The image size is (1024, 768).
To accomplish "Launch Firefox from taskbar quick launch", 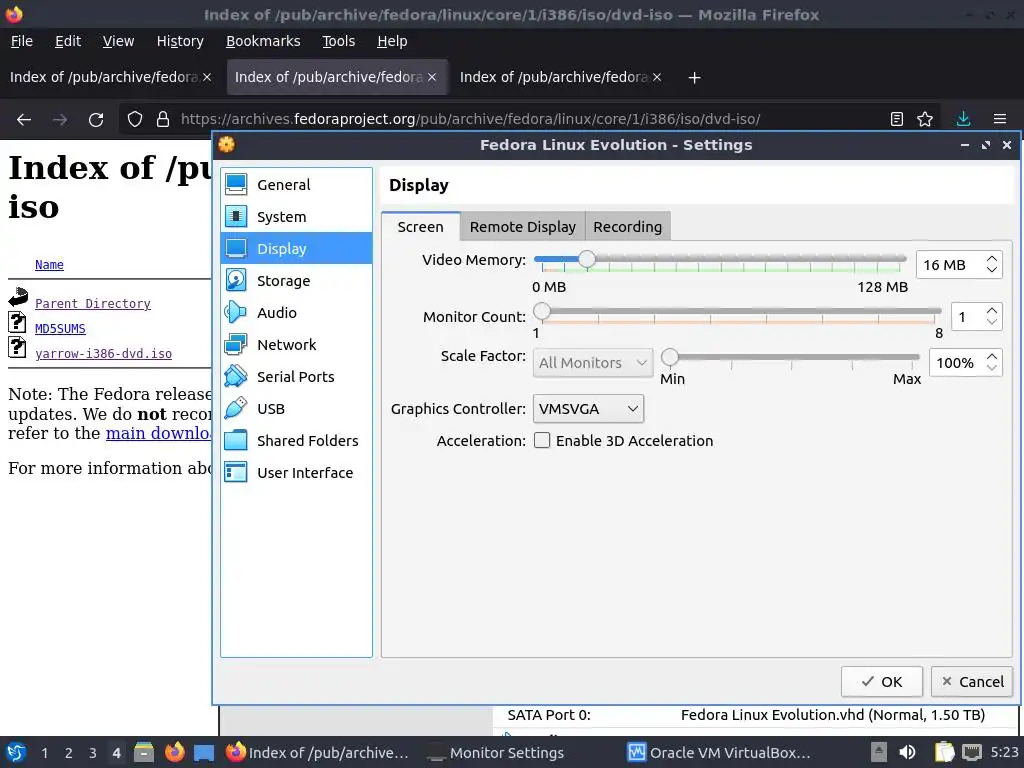I will tap(174, 752).
